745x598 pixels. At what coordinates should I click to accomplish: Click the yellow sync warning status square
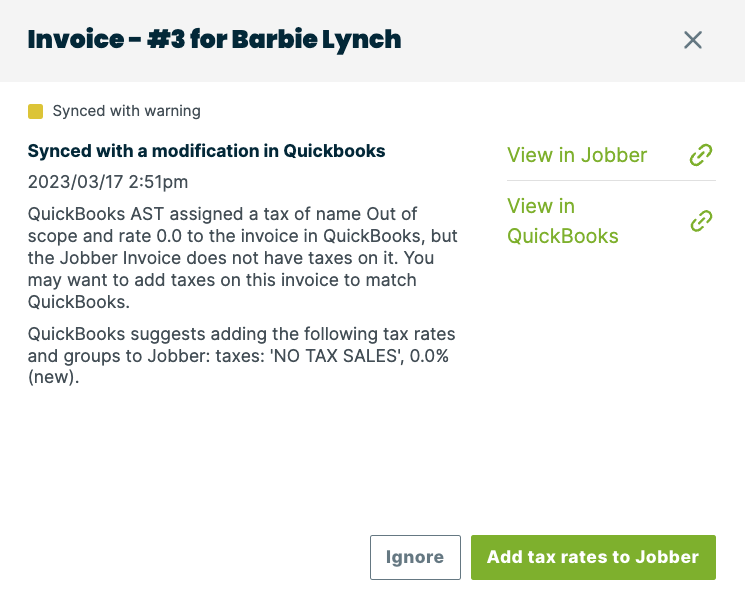36,111
